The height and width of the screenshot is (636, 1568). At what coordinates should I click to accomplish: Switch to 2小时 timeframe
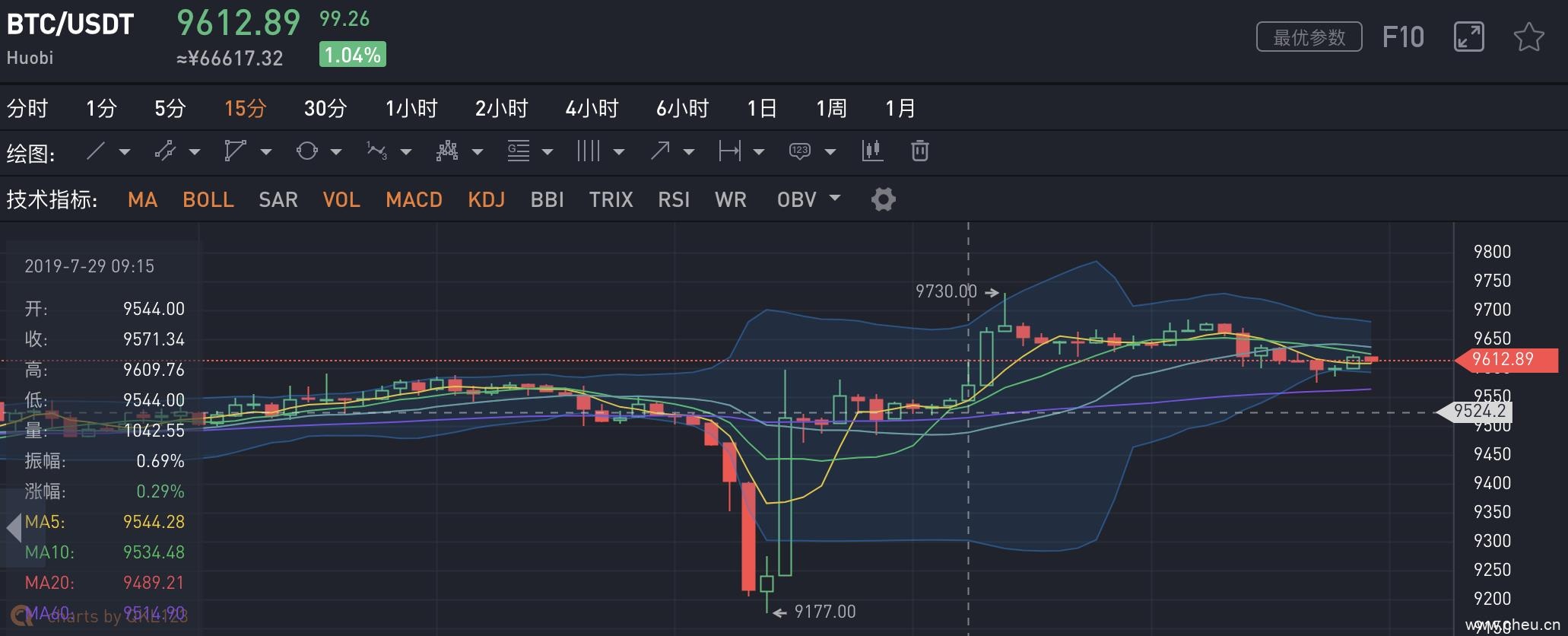pyautogui.click(x=502, y=108)
